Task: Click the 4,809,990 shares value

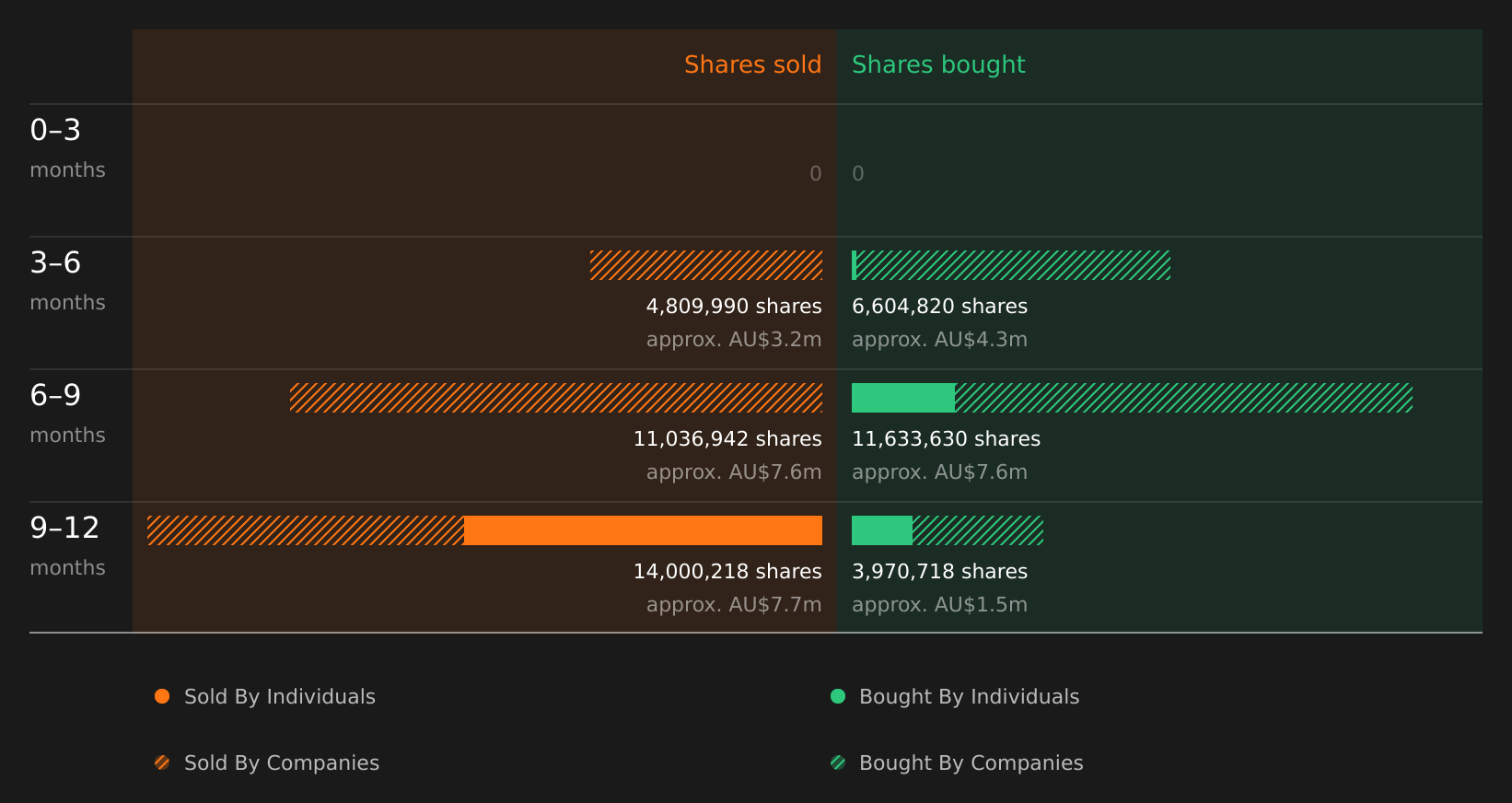Action: click(x=734, y=307)
